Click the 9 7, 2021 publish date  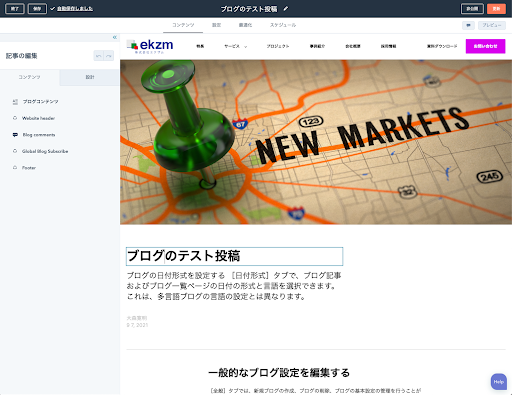coord(137,325)
